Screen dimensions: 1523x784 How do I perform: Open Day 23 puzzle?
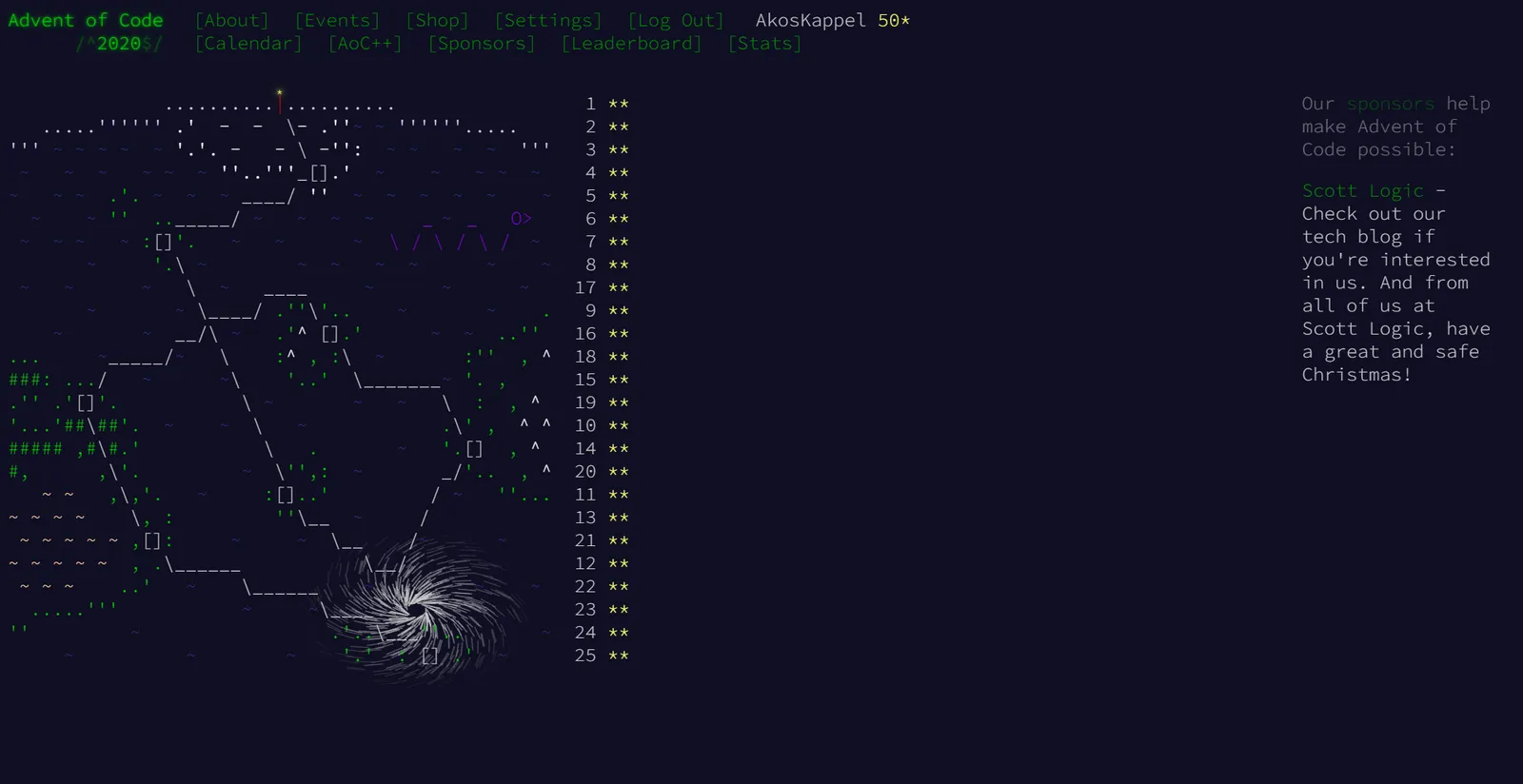click(x=319, y=610)
